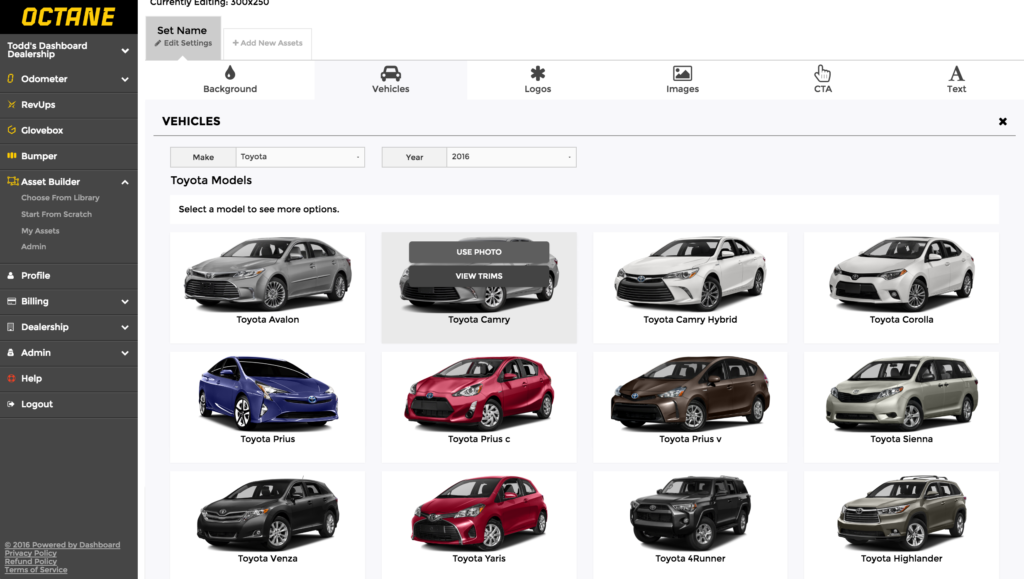1024x579 pixels.
Task: Select the Toyota 4Runner thumbnail
Action: point(690,525)
